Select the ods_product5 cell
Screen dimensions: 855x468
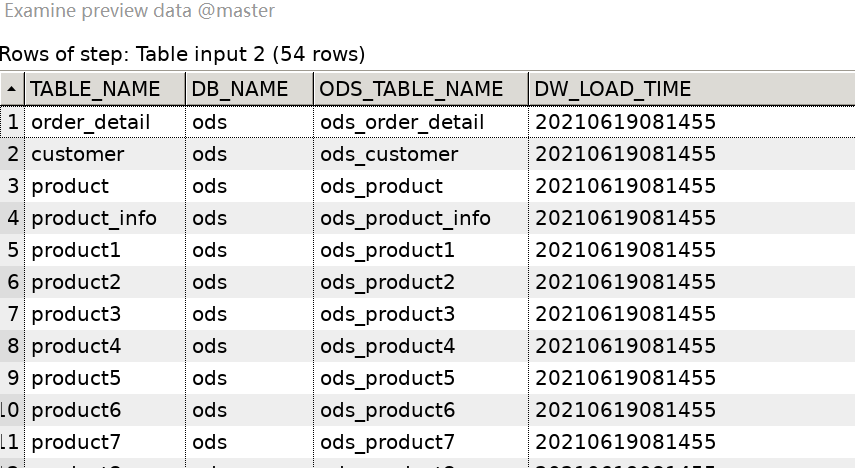tap(387, 378)
